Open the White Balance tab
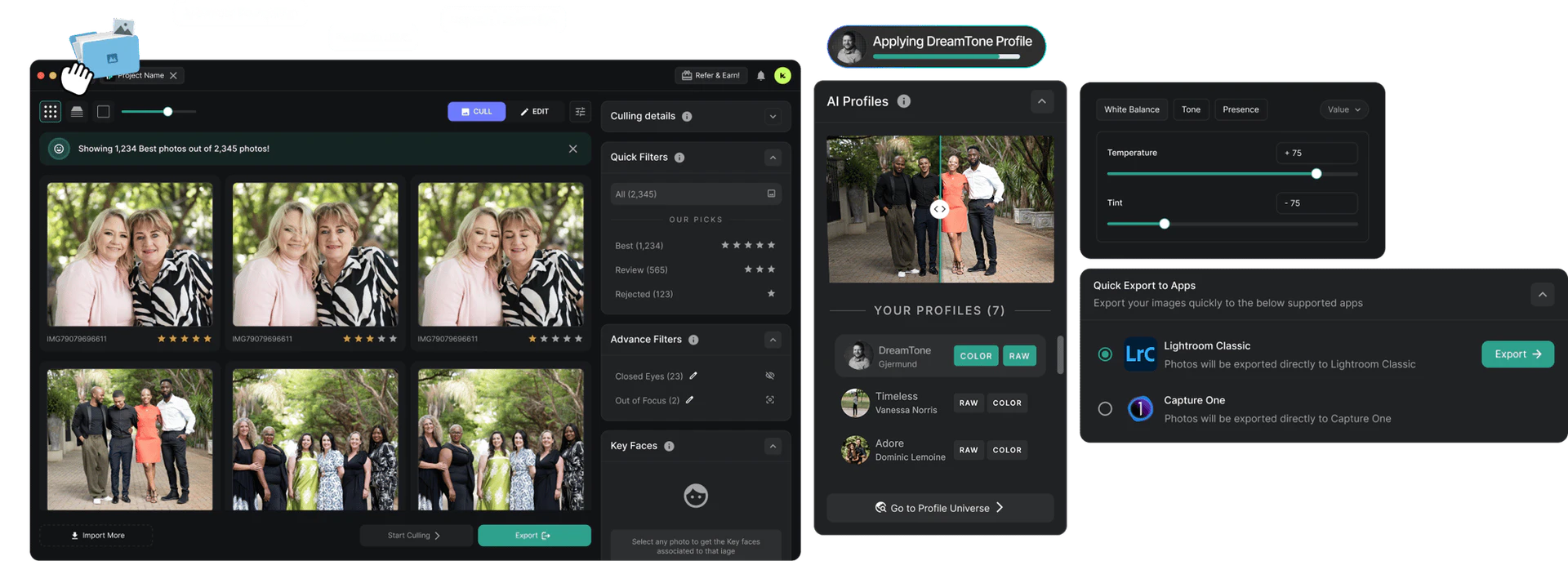Viewport: 1568px width, 561px height. pyautogui.click(x=1131, y=109)
